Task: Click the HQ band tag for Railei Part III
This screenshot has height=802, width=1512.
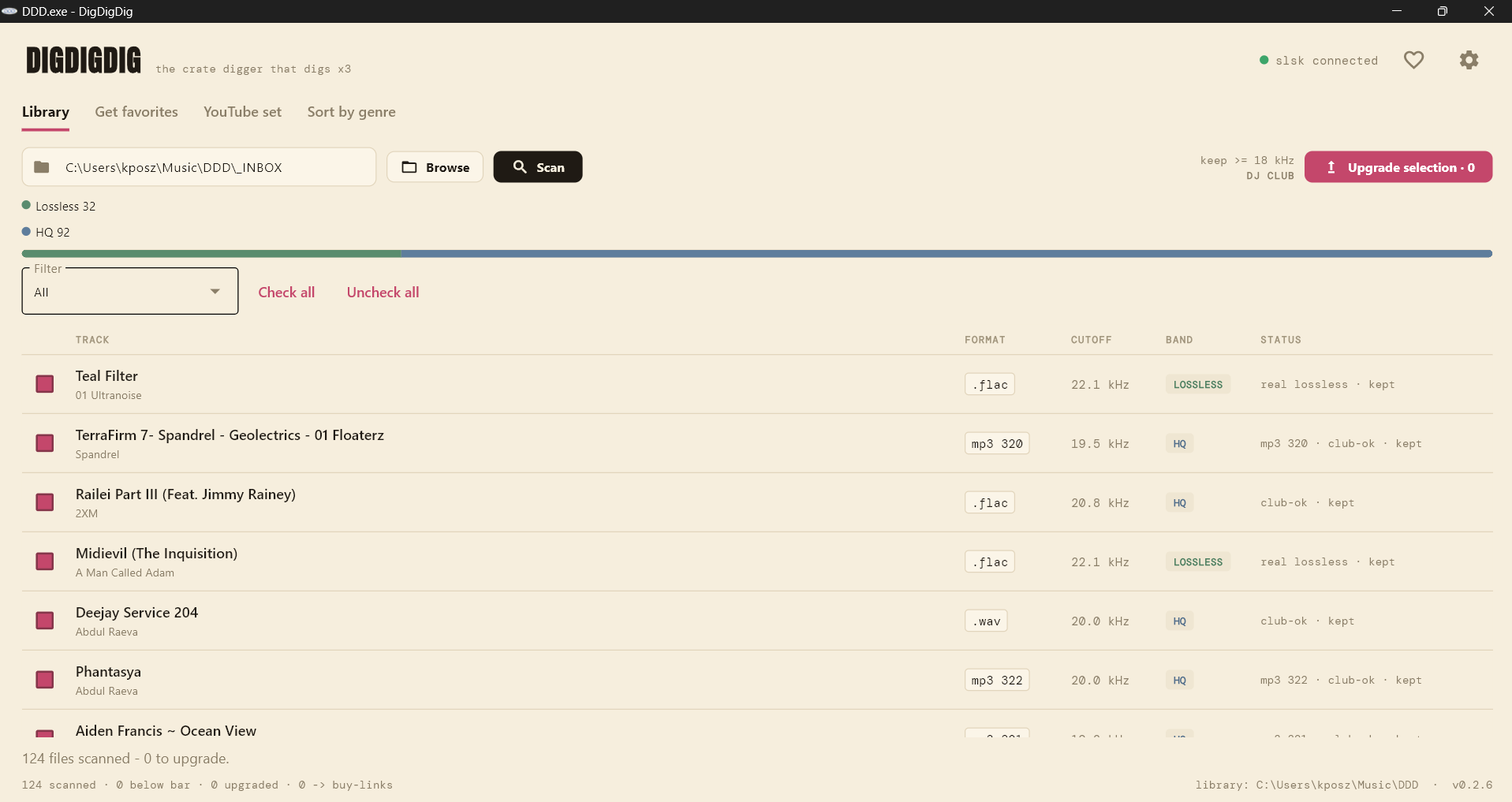Action: (x=1180, y=502)
